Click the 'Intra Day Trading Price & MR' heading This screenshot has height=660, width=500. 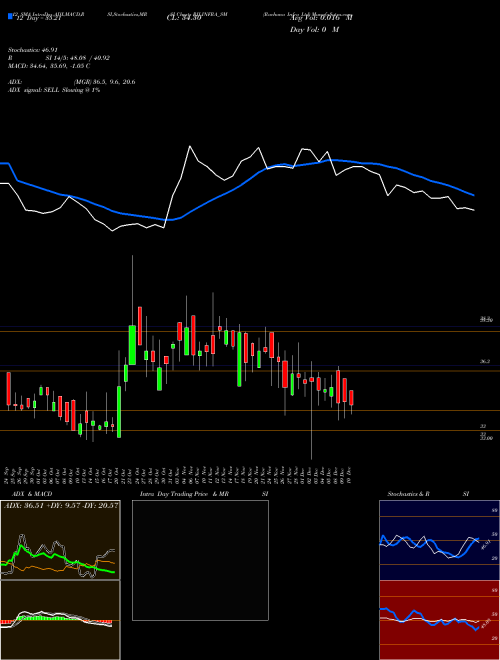(x=184, y=494)
